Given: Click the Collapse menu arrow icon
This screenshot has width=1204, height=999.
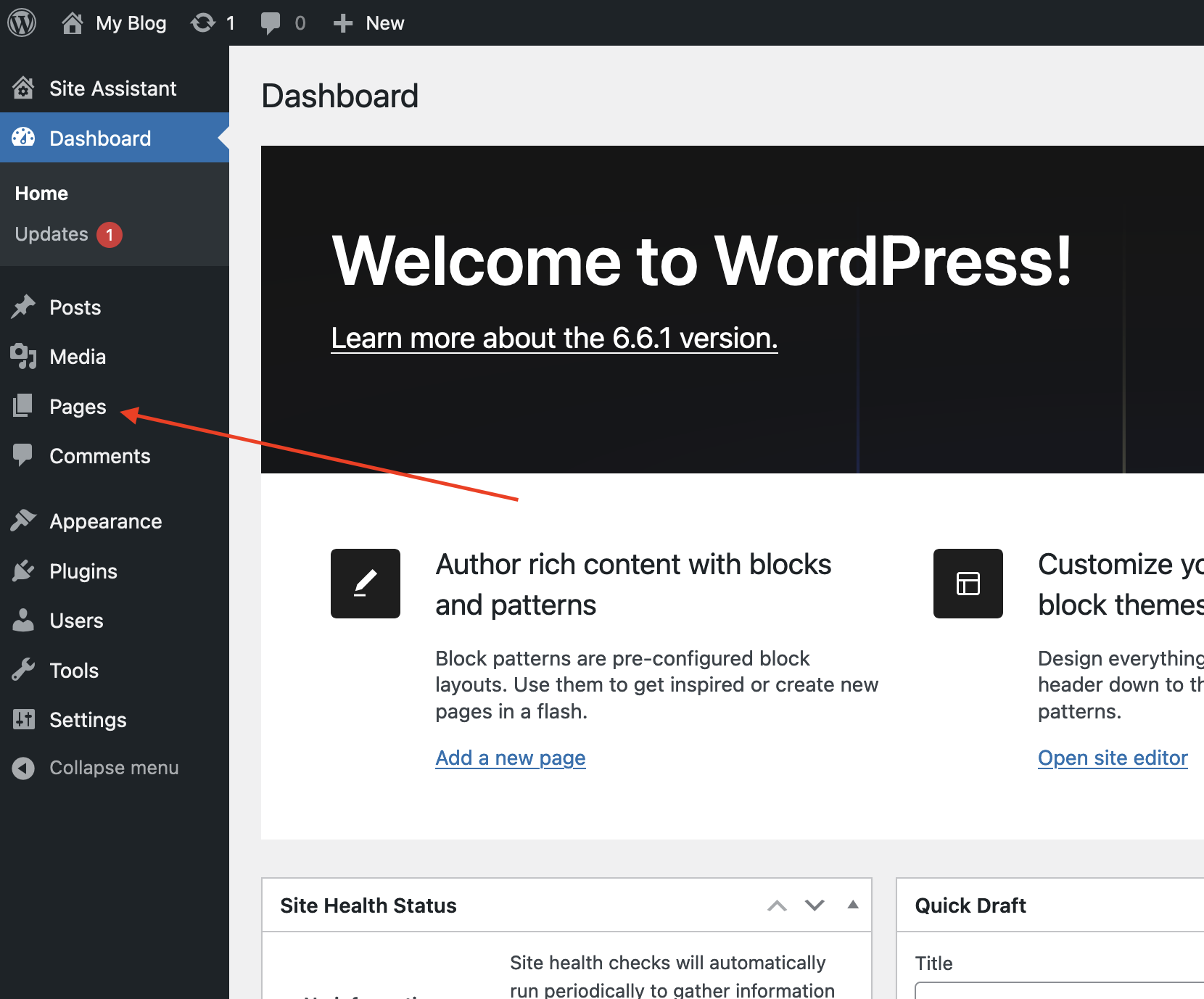Looking at the screenshot, I should pos(23,768).
